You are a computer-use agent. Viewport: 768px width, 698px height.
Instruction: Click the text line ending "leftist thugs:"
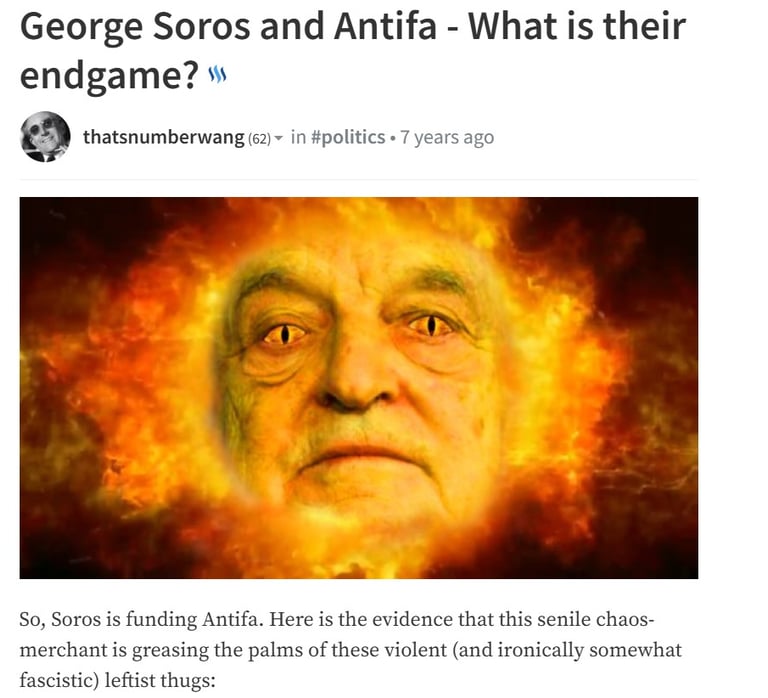118,680
